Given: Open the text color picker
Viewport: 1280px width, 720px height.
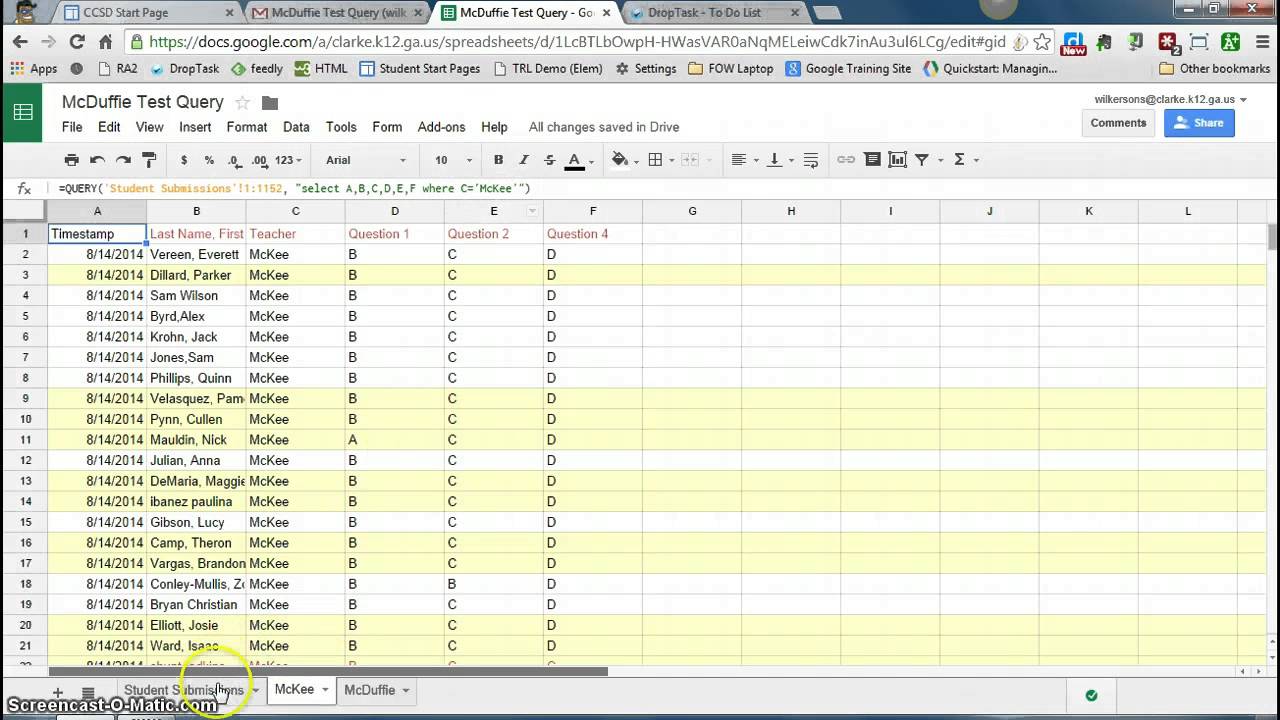Looking at the screenshot, I should [580, 160].
